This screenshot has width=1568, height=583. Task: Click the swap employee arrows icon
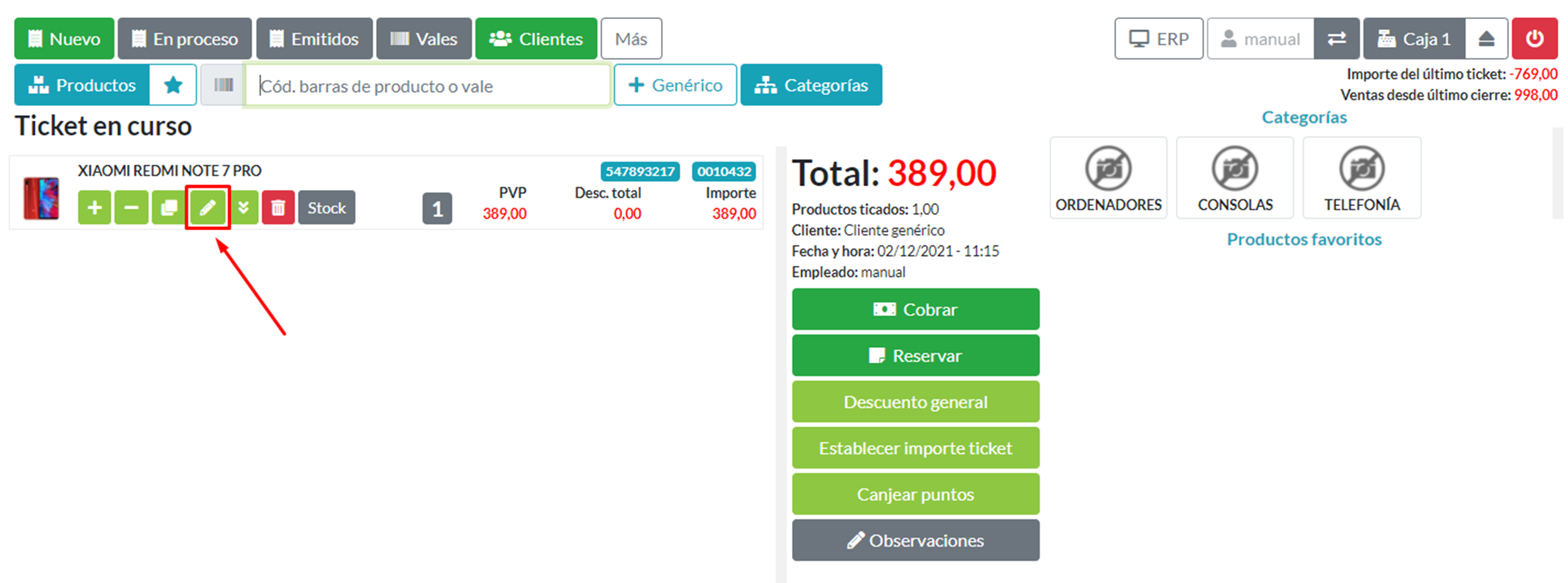(x=1337, y=39)
